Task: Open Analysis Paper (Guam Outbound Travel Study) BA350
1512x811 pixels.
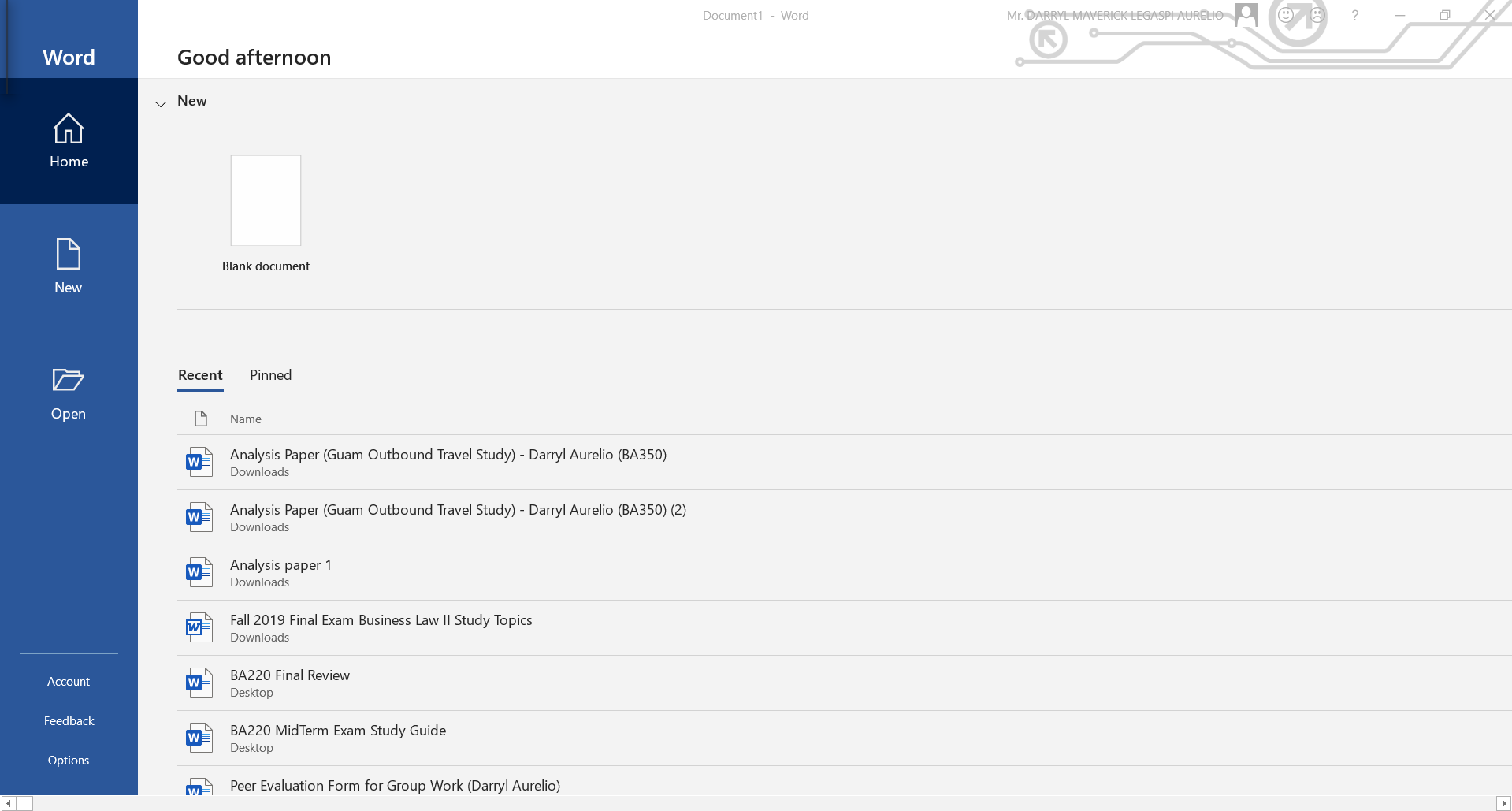Action: coord(845,463)
